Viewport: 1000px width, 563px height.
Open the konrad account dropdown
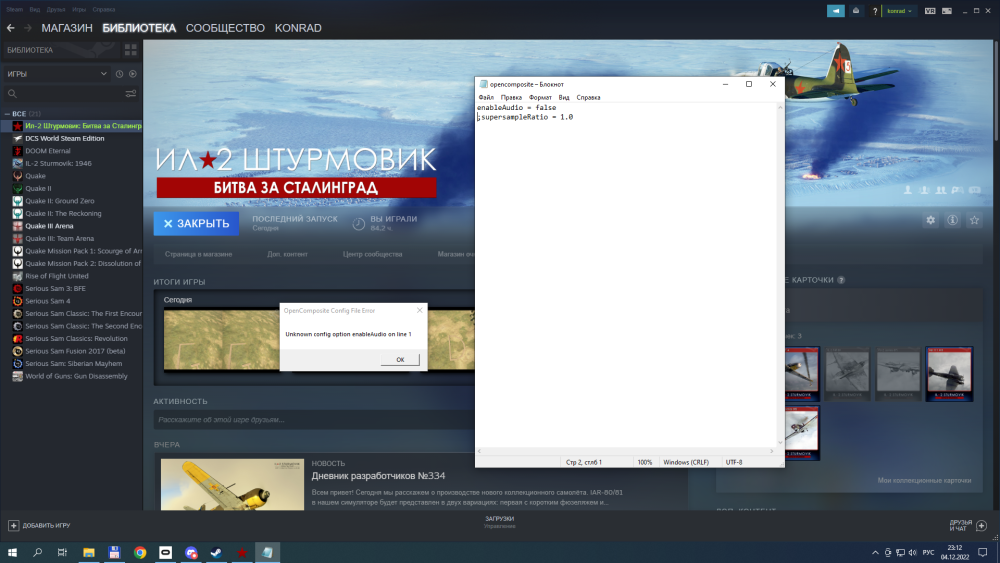pos(899,11)
